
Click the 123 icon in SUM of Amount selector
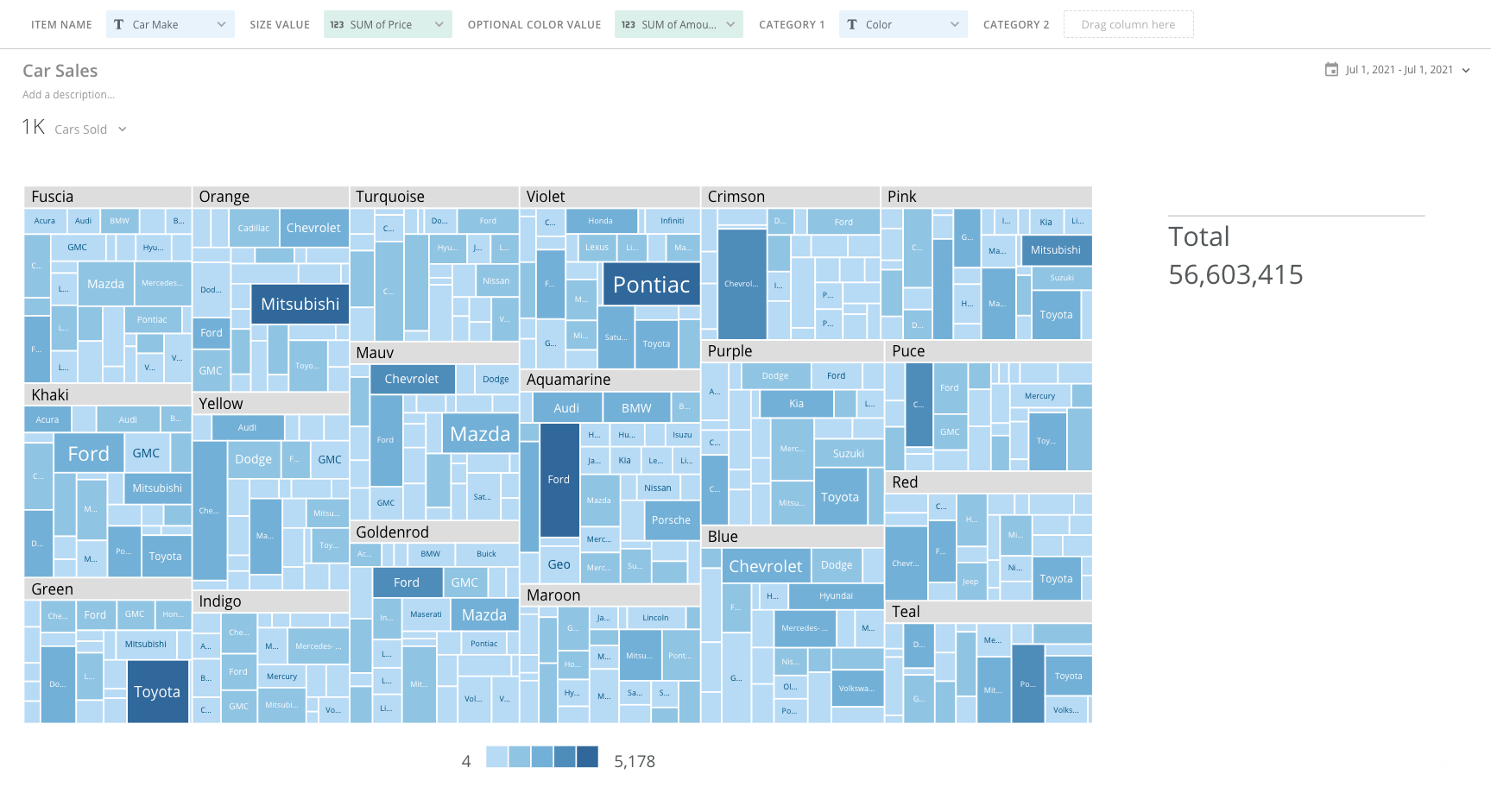click(629, 24)
